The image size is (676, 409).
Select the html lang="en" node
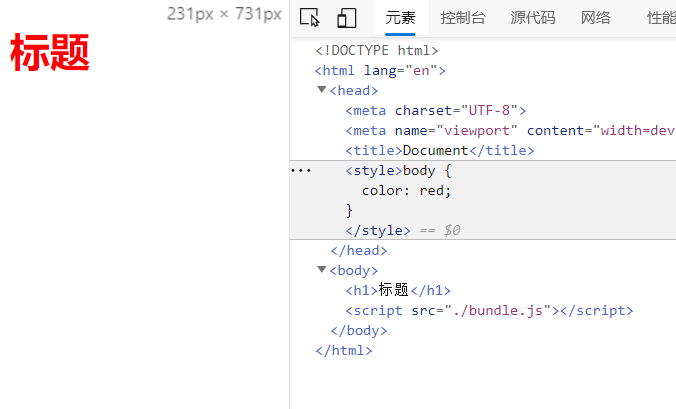coord(380,70)
